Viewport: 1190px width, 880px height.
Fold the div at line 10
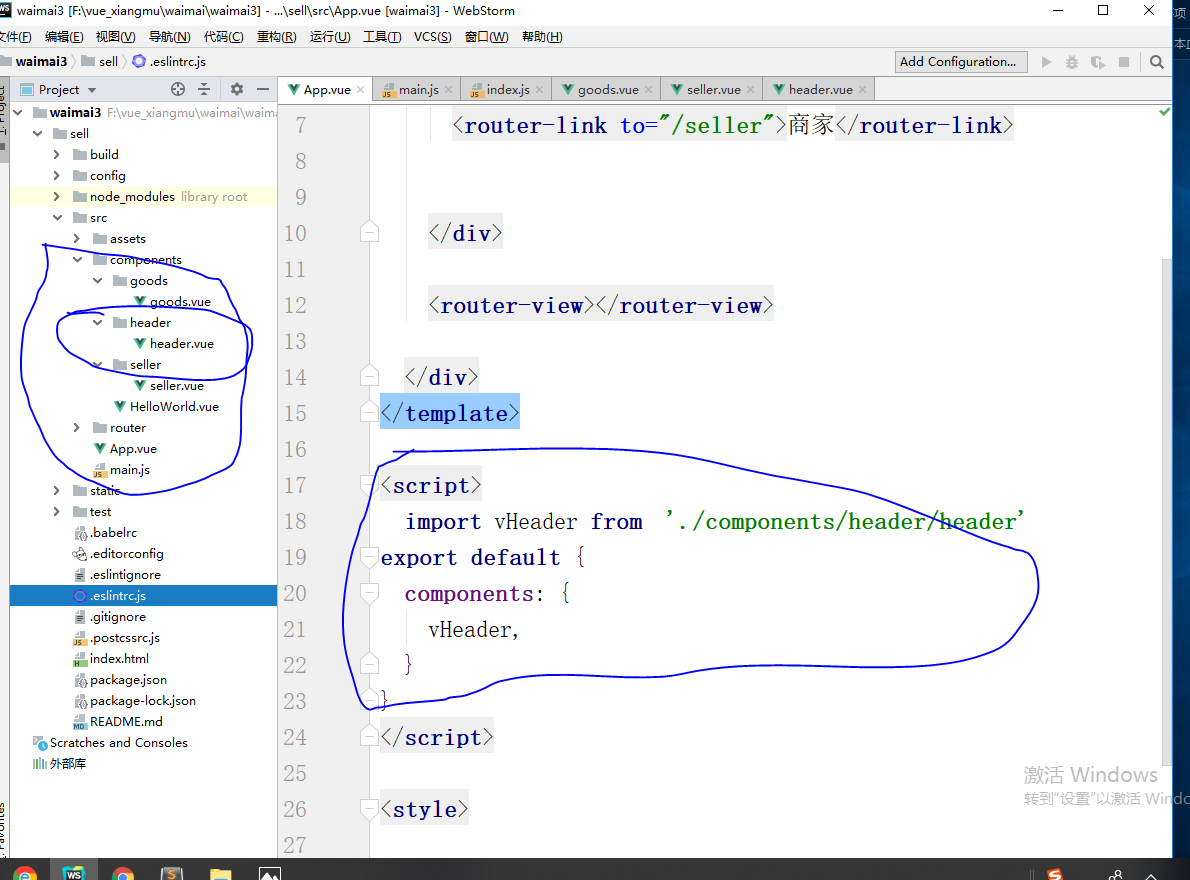pos(369,232)
